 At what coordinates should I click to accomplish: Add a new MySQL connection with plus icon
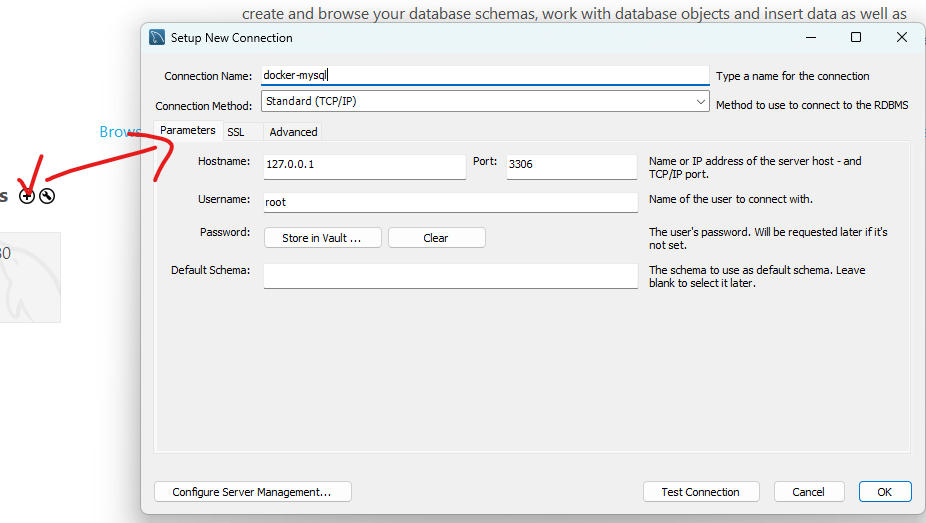(27, 196)
